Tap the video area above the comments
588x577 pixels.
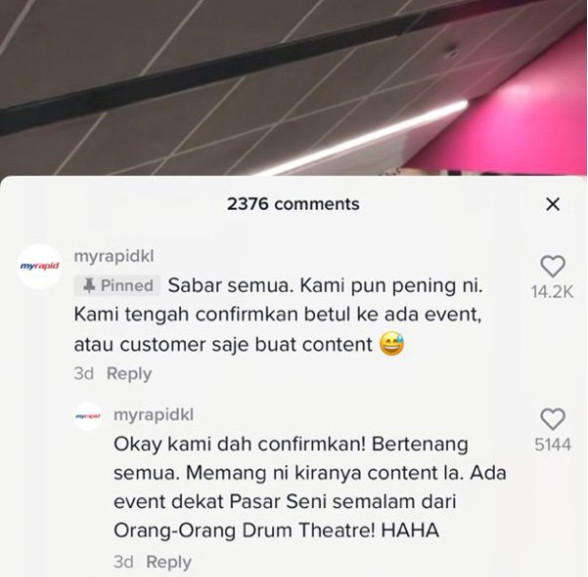(x=294, y=88)
